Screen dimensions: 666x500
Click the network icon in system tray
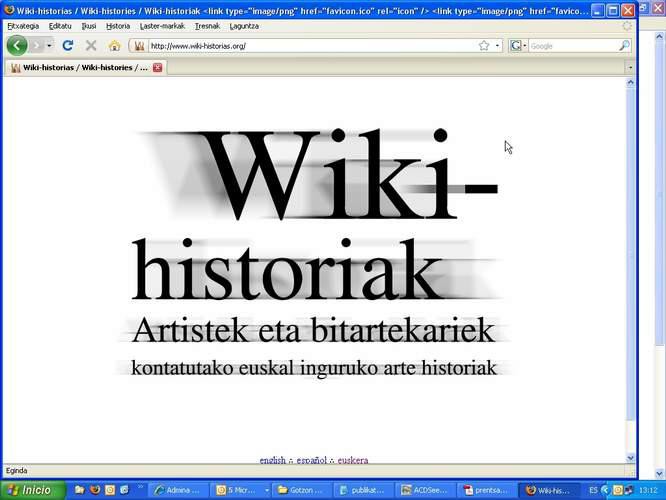[628, 490]
